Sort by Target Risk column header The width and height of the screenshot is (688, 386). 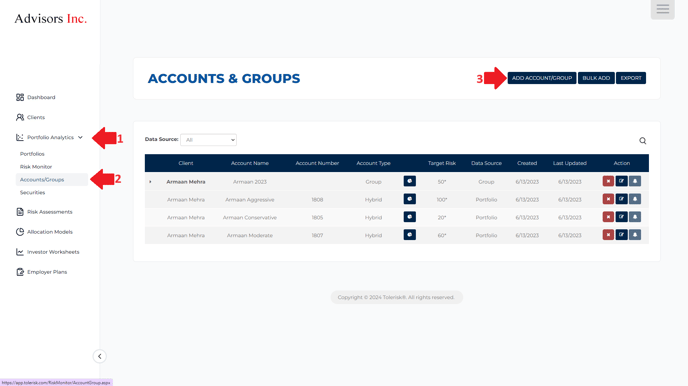[442, 163]
